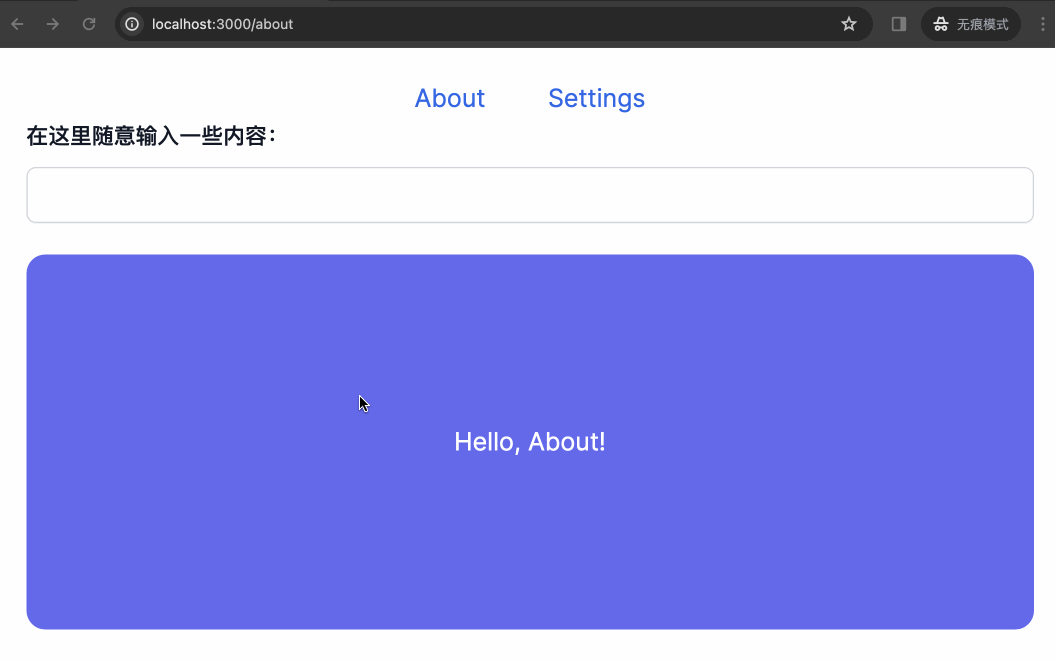Viewport: 1055px width, 662px height.
Task: Bookmark the page using the star icon
Action: (849, 24)
